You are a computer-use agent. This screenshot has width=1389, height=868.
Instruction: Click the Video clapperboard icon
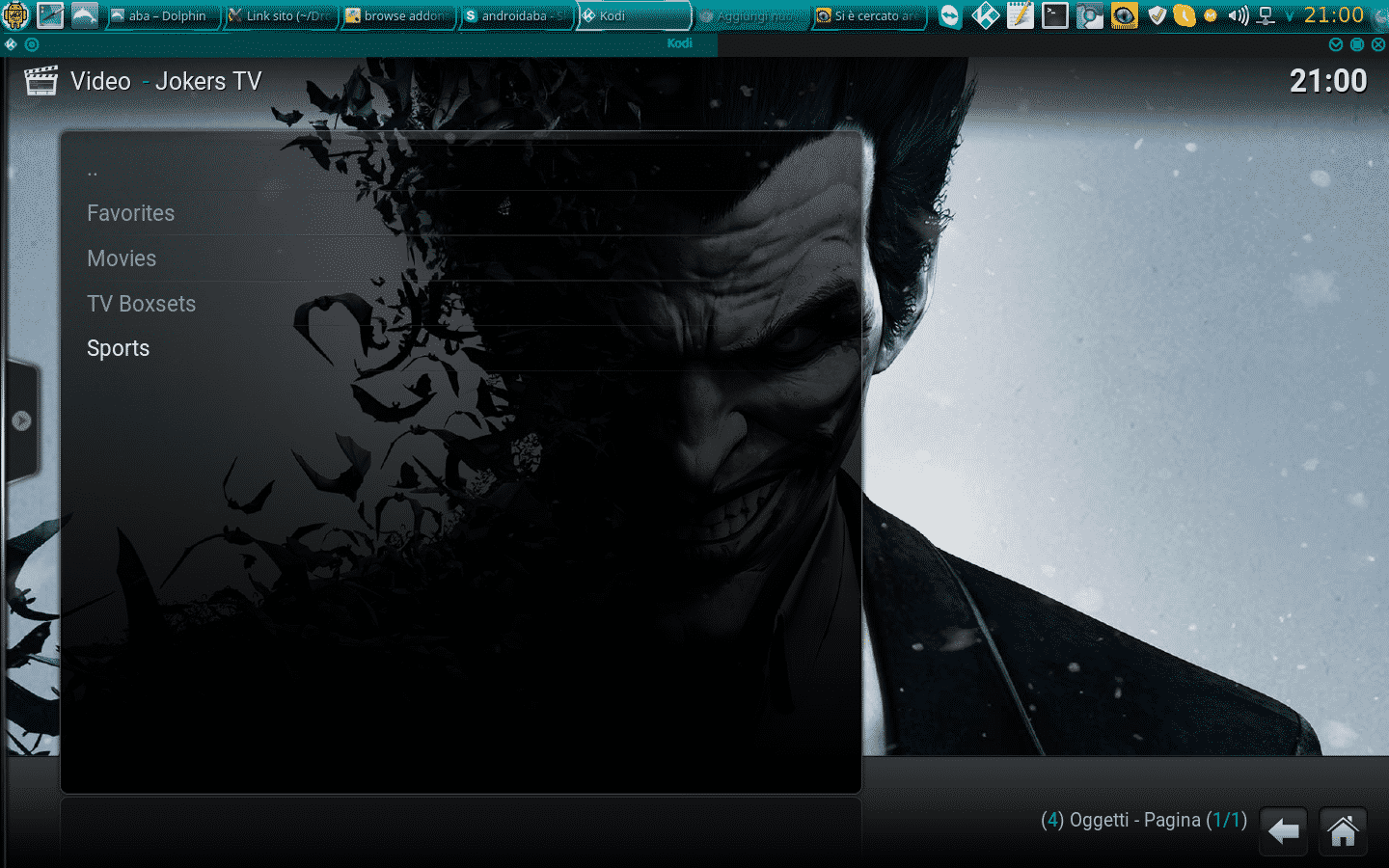click(x=41, y=81)
